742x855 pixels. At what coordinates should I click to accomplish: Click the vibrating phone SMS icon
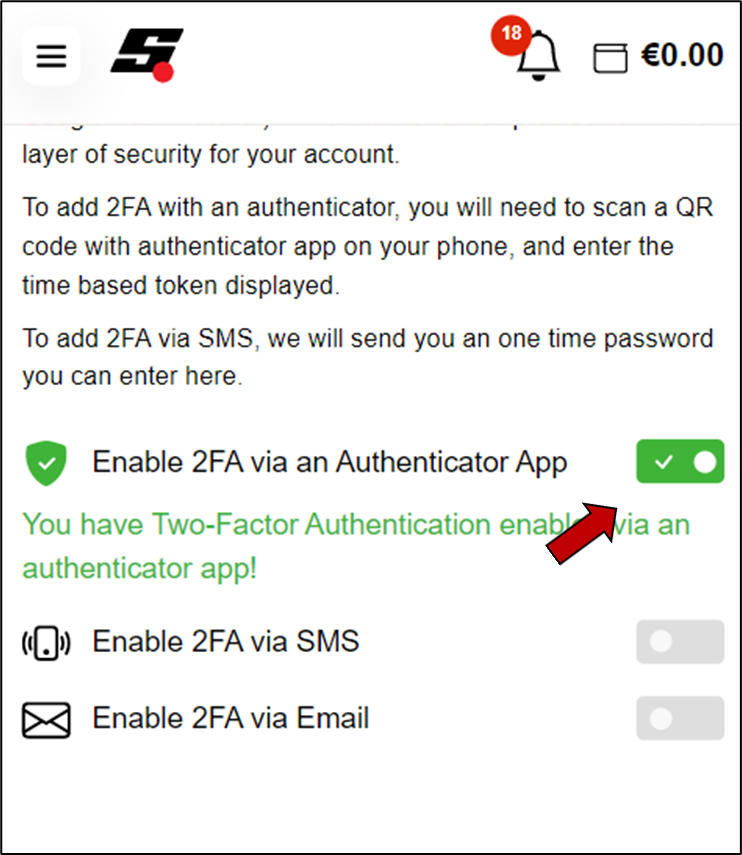pyautogui.click(x=46, y=642)
